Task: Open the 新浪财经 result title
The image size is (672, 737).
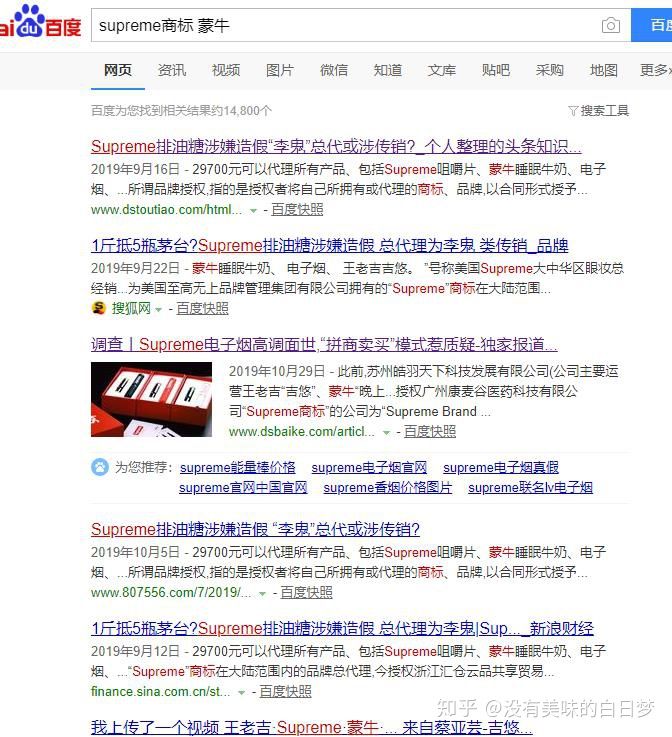Action: [343, 629]
